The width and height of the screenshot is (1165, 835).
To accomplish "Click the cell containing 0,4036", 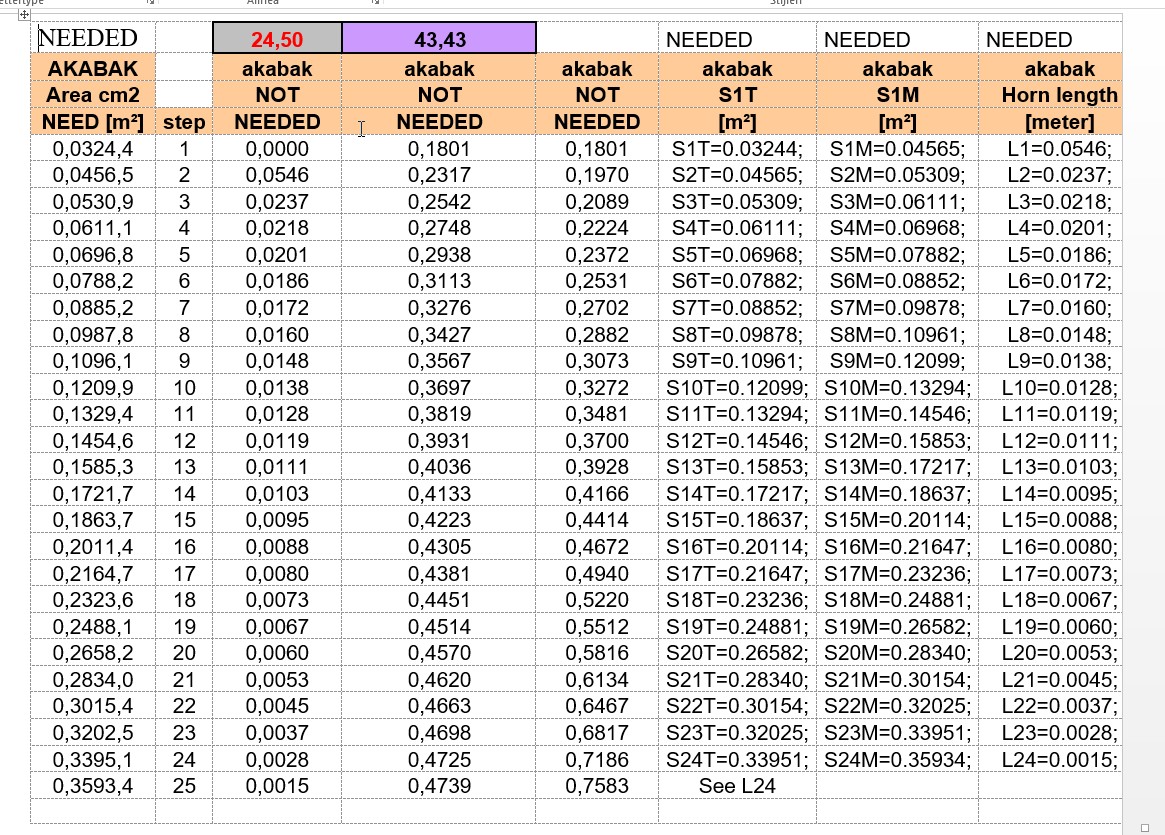I will 439,467.
